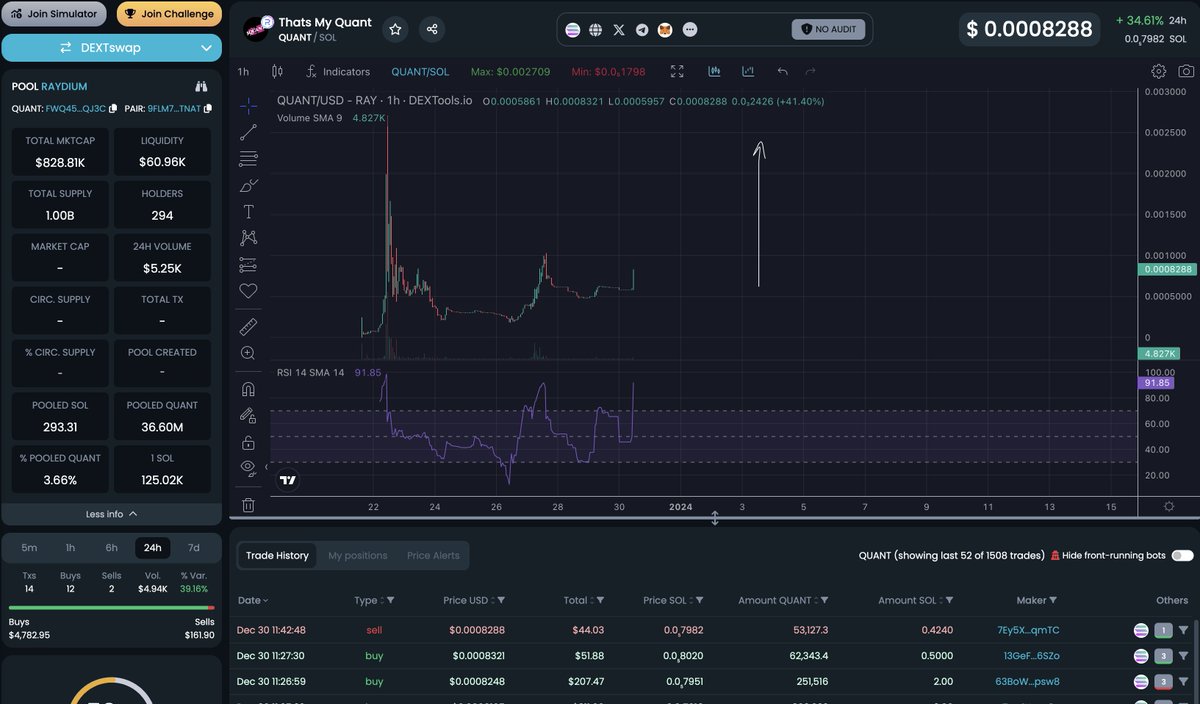Add token to MetaMask fox icon
The image size is (1200, 704).
tap(665, 30)
